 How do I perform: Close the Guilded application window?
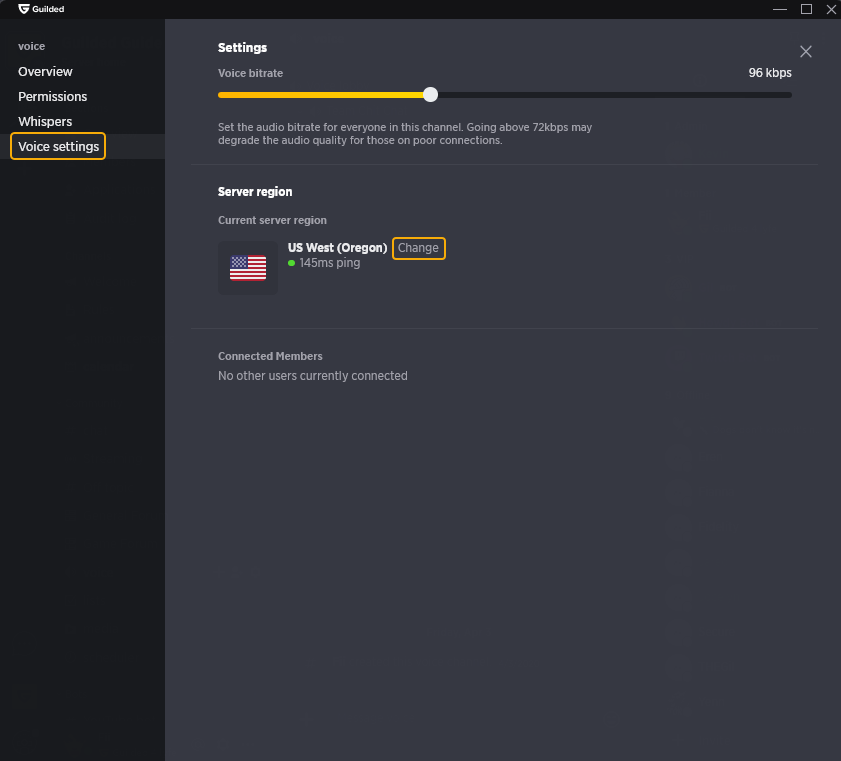coord(831,9)
